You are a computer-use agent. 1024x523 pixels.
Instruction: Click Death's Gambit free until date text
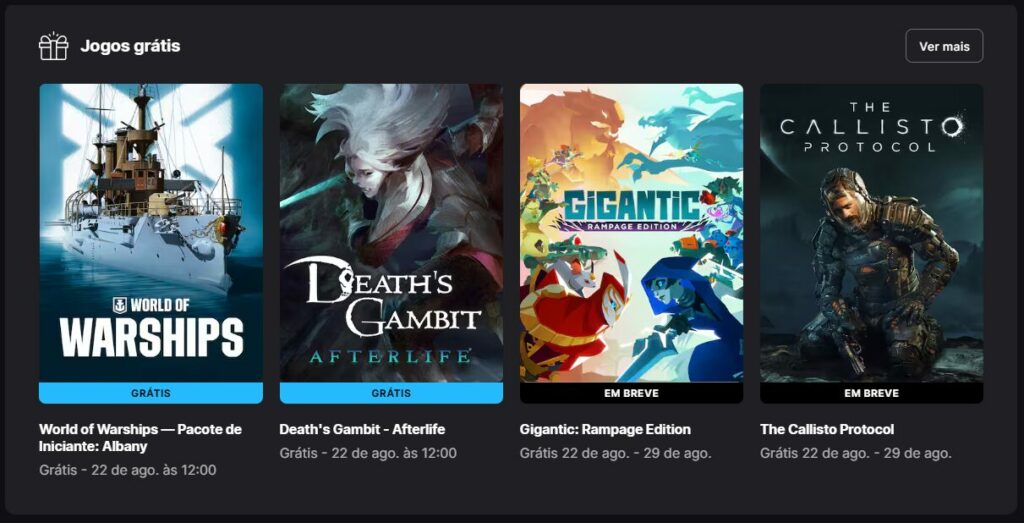(368, 453)
